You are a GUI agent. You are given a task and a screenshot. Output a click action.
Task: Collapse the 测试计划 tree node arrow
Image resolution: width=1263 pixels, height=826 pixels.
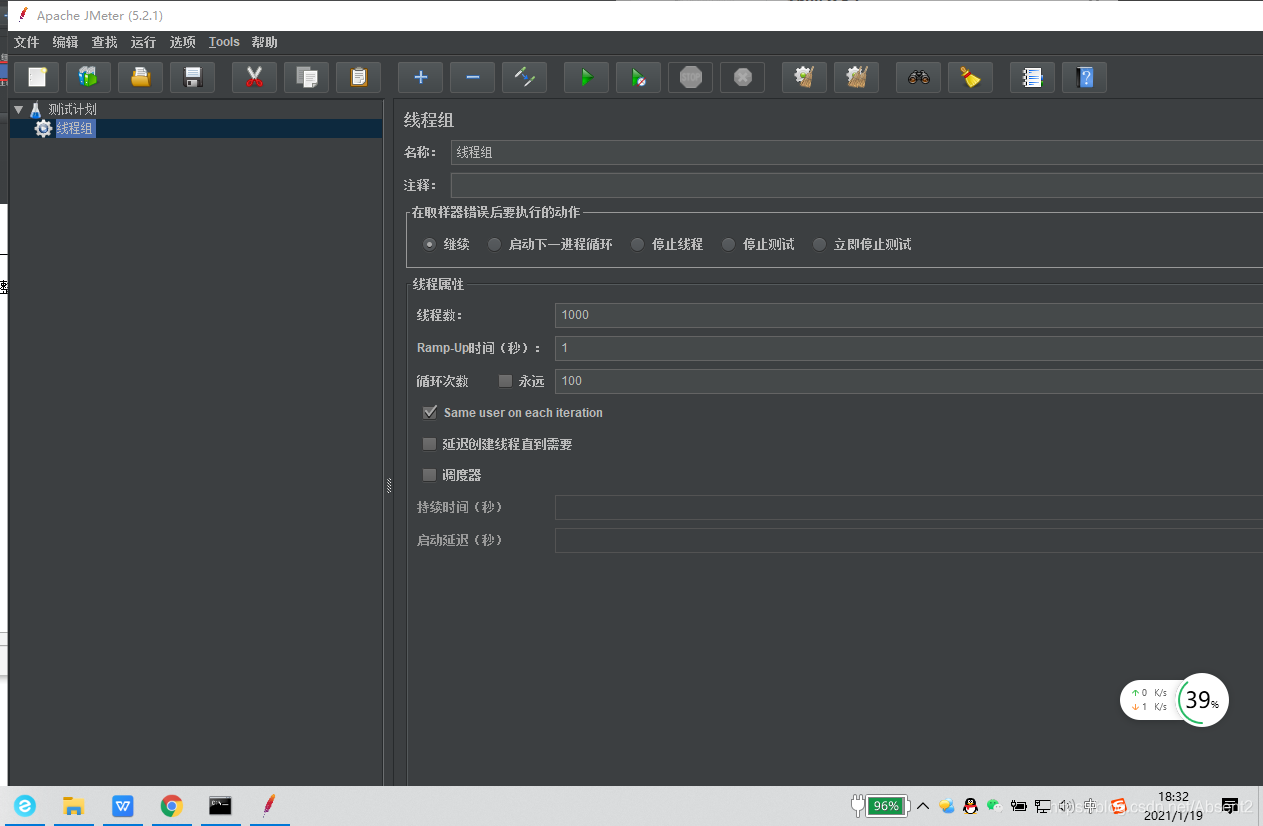[x=18, y=109]
